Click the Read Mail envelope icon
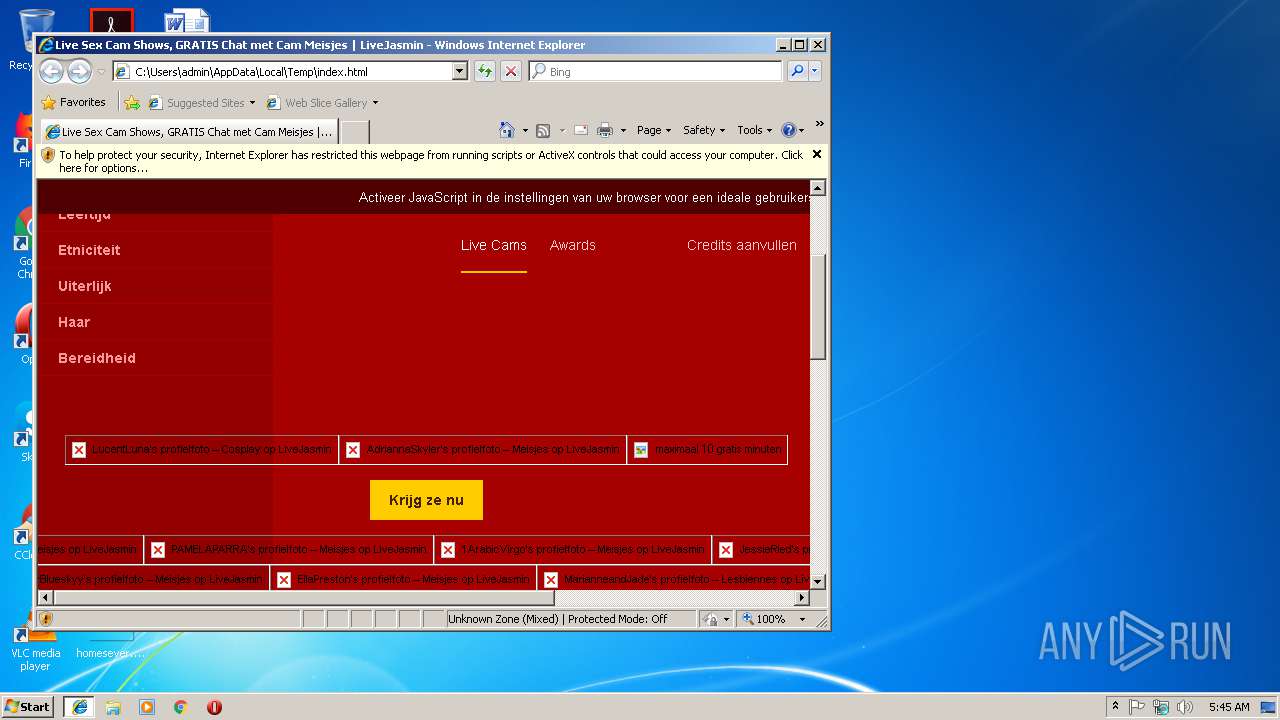This screenshot has height=720, width=1280. (580, 130)
